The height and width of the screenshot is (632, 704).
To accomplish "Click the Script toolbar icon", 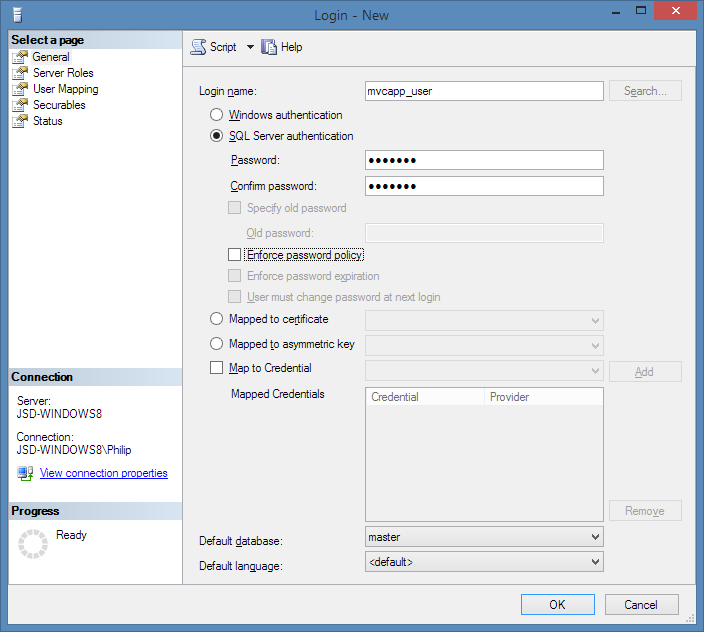I will (x=198, y=47).
